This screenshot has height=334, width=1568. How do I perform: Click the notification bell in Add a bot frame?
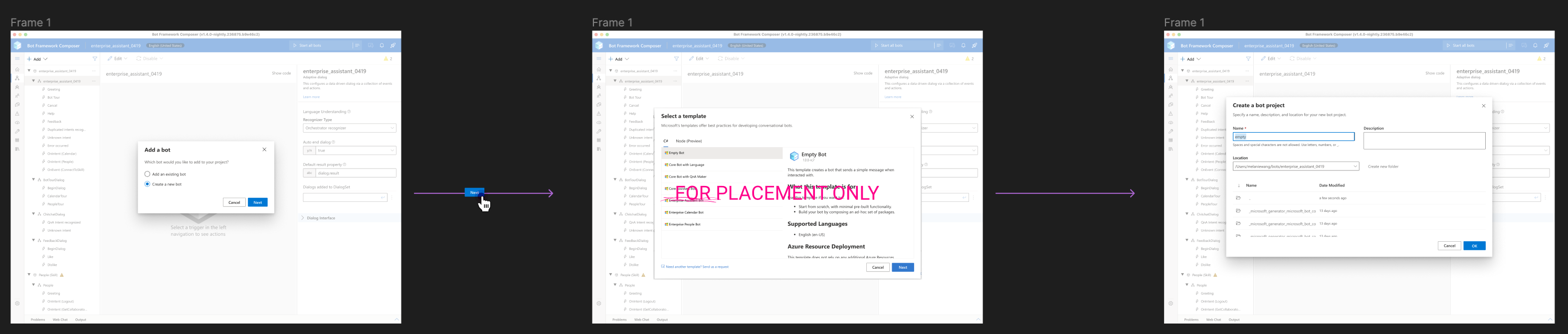[x=382, y=45]
